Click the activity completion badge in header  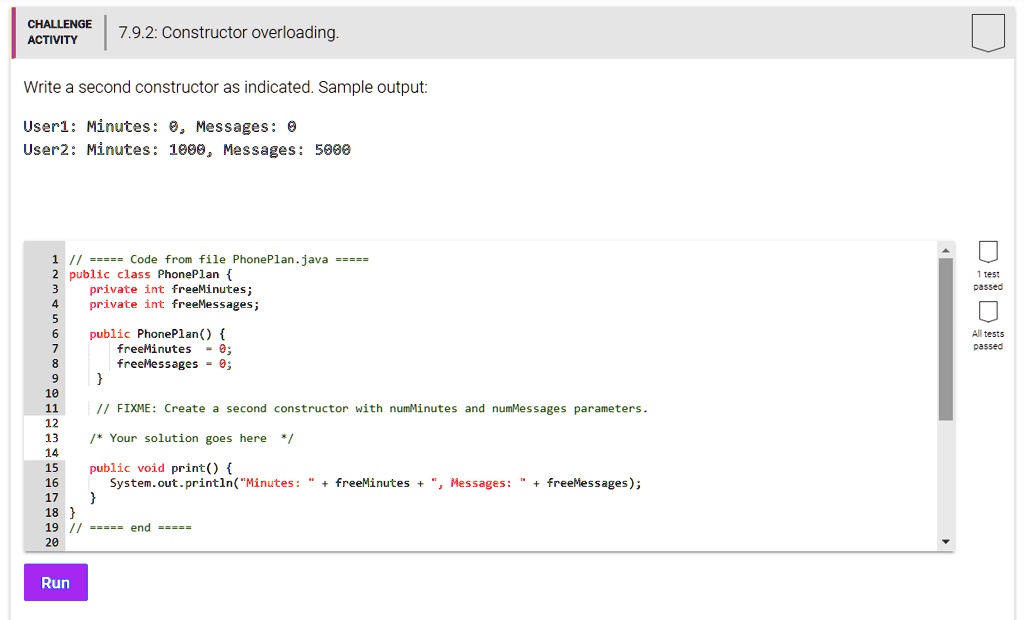[987, 32]
